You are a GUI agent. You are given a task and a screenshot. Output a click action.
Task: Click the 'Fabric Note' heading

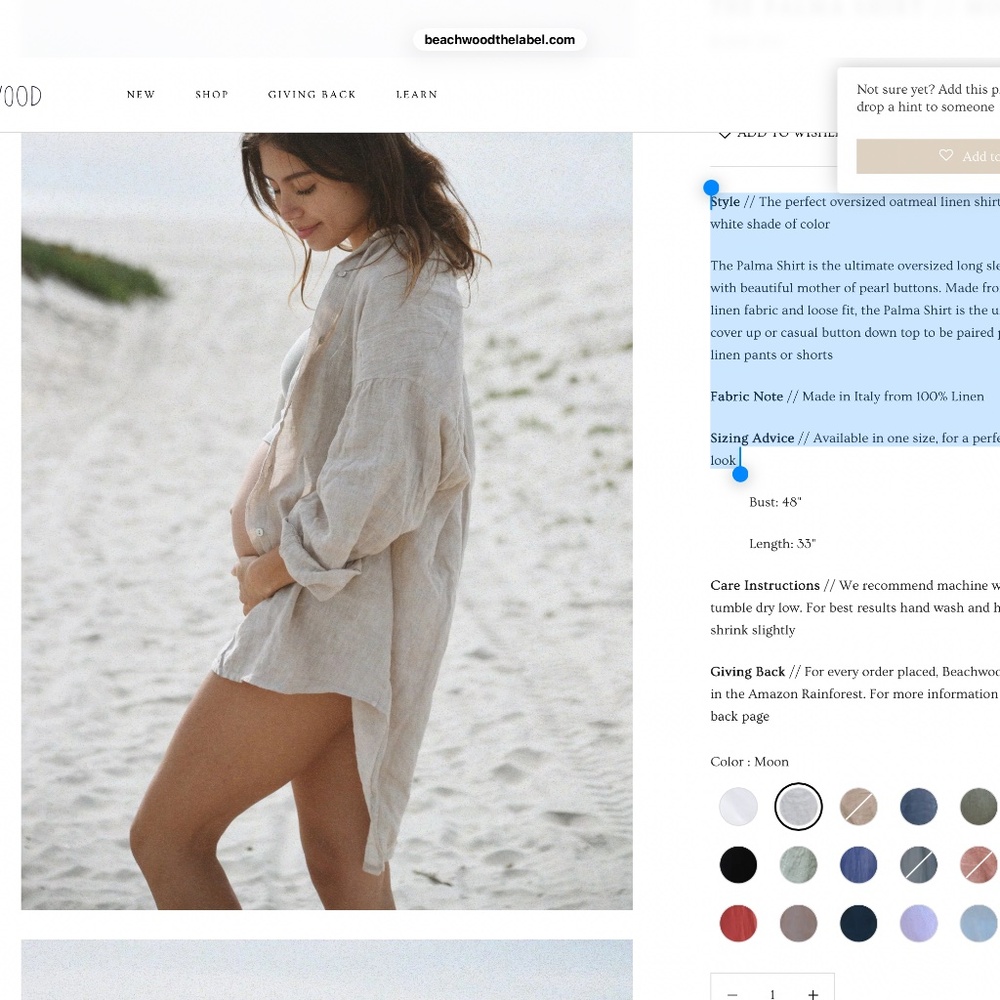pos(746,396)
